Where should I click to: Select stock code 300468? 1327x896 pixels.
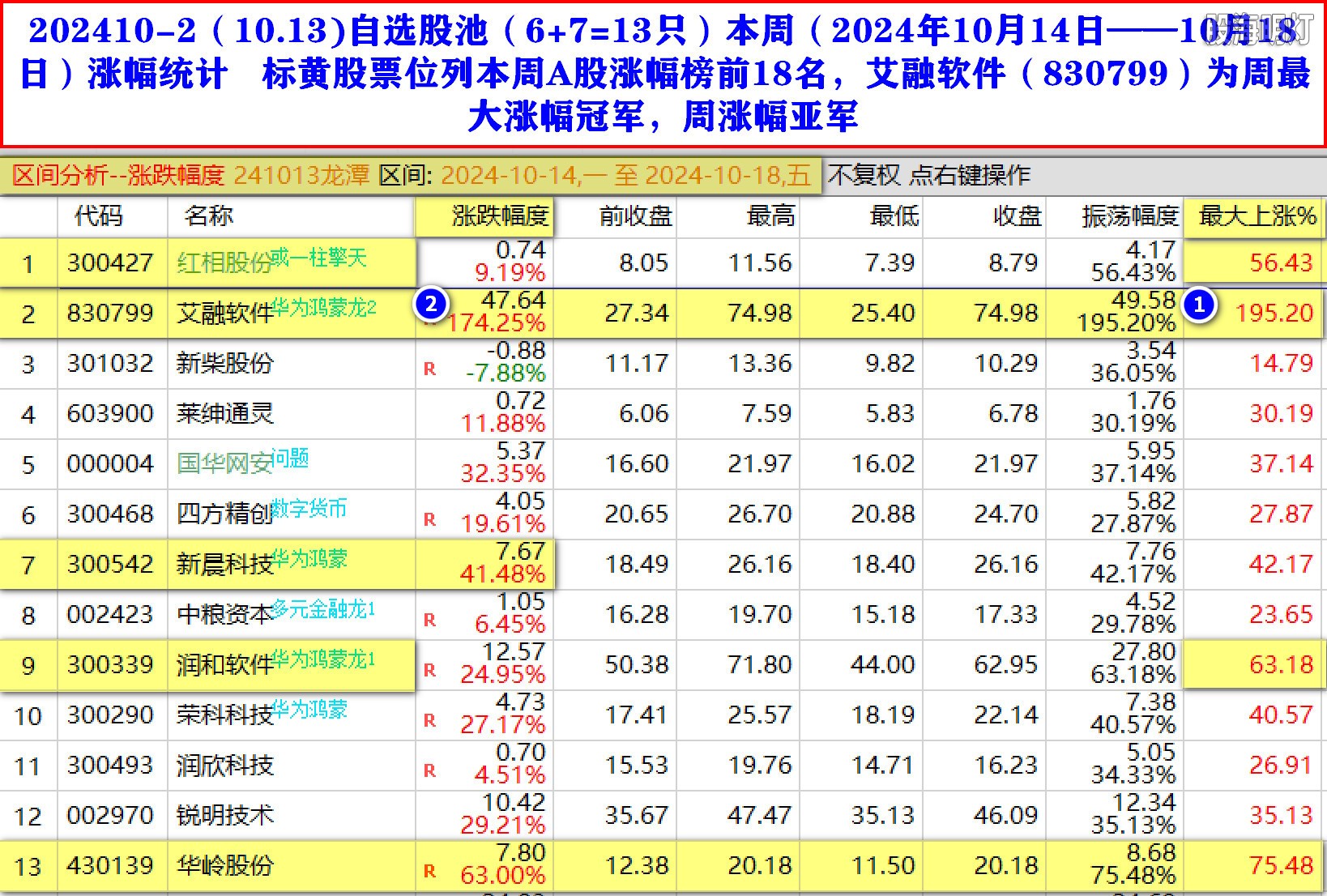110,514
